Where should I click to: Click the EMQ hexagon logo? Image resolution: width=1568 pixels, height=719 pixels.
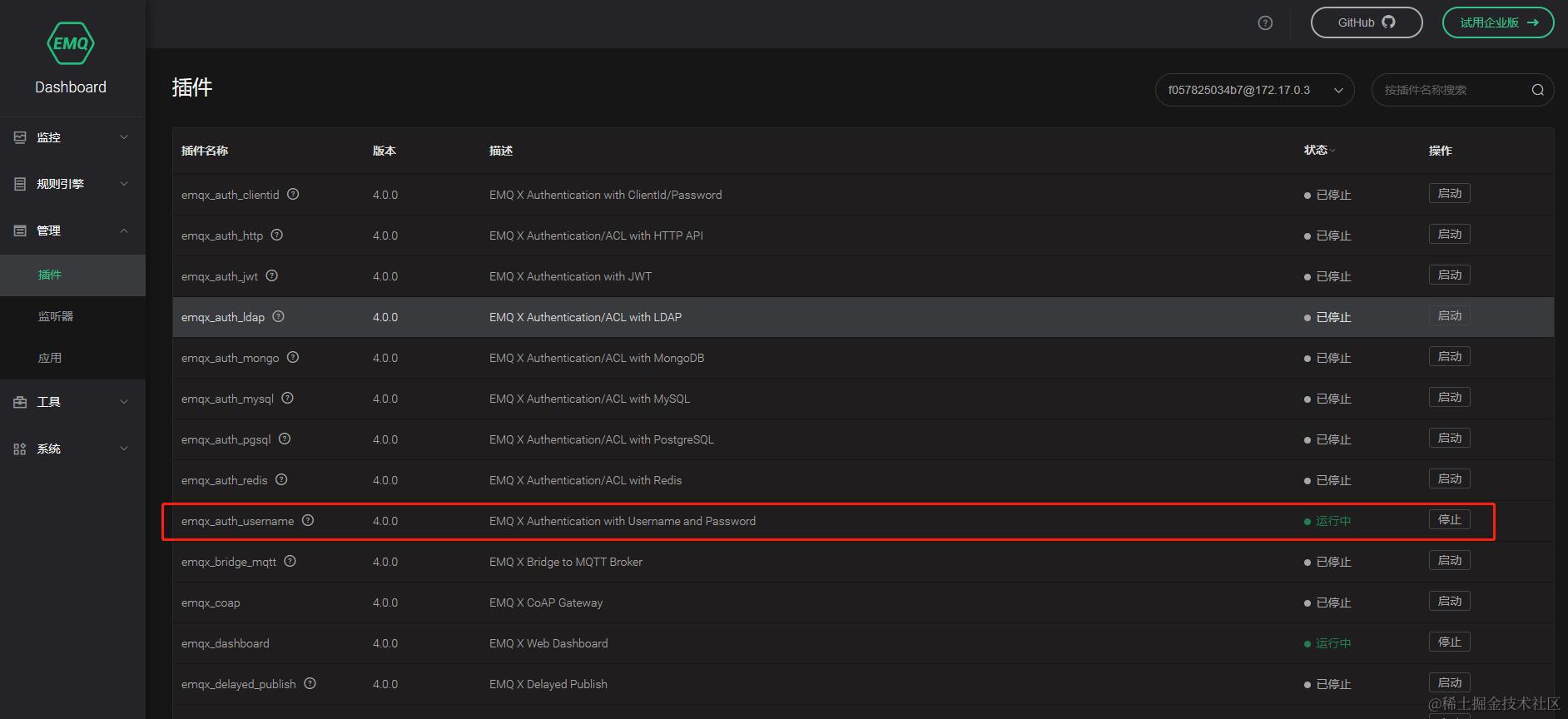(x=71, y=43)
